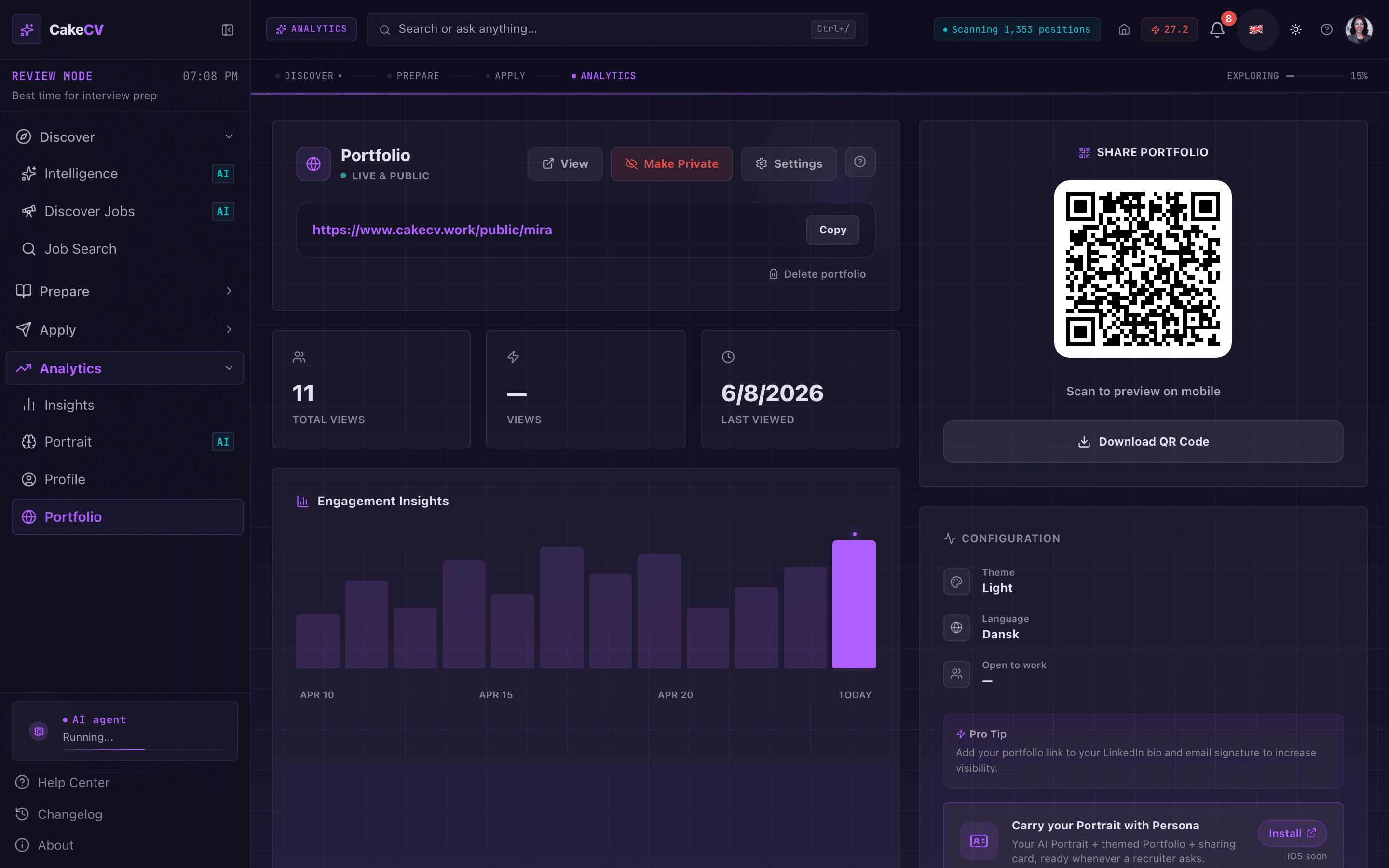Click the Engagement Insights chart icon
Viewport: 1389px width, 868px height.
click(x=302, y=501)
